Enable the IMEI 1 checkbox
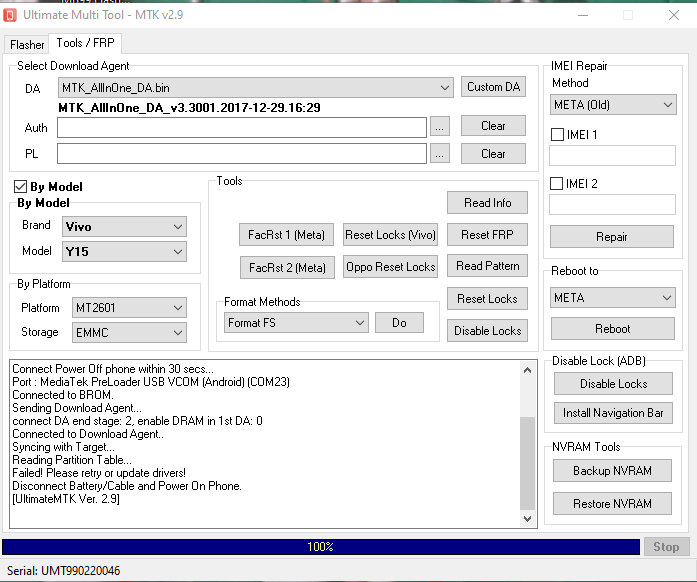697x582 pixels. click(557, 134)
